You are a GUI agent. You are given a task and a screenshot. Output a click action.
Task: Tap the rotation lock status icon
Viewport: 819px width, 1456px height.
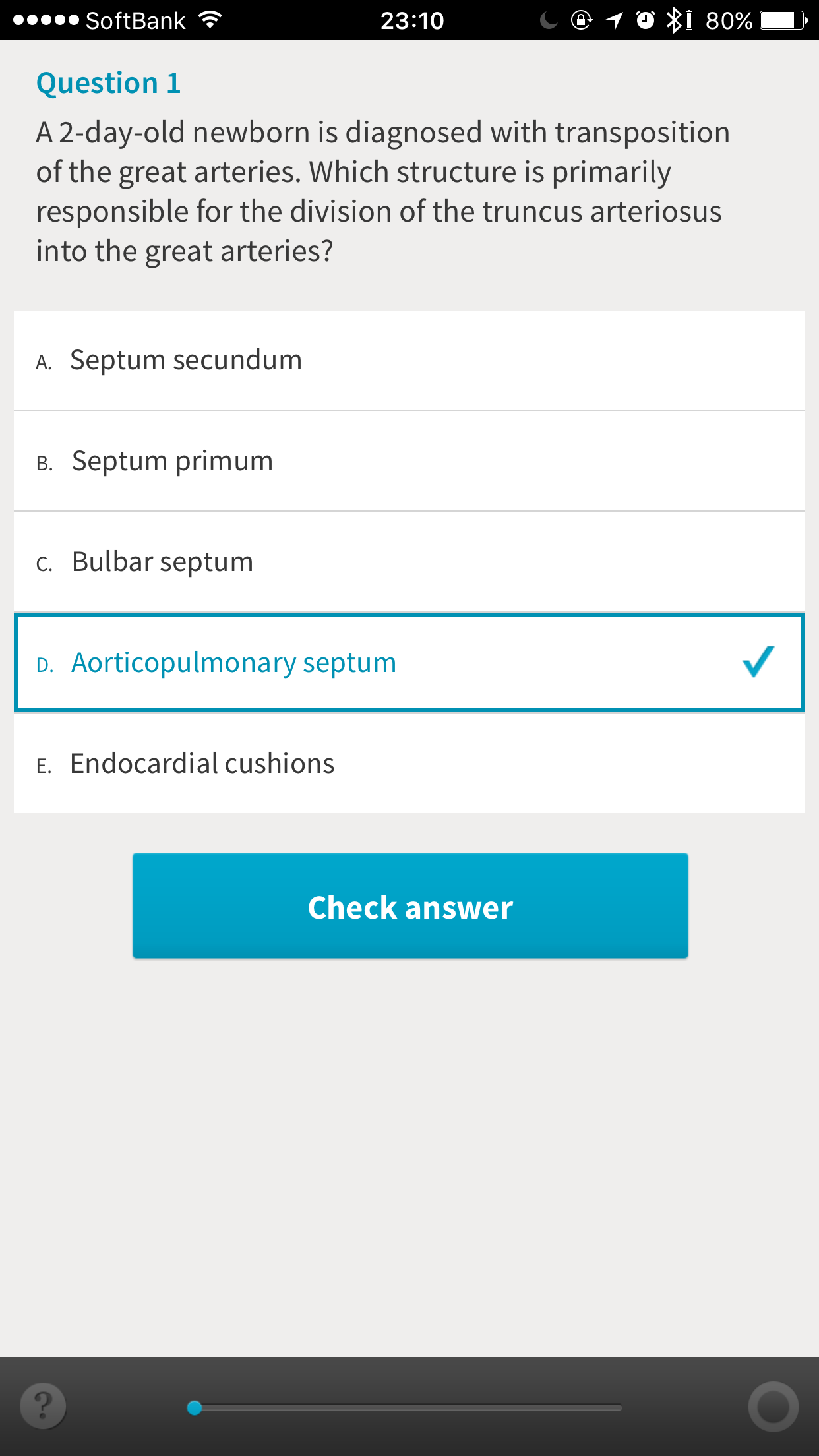click(x=582, y=20)
